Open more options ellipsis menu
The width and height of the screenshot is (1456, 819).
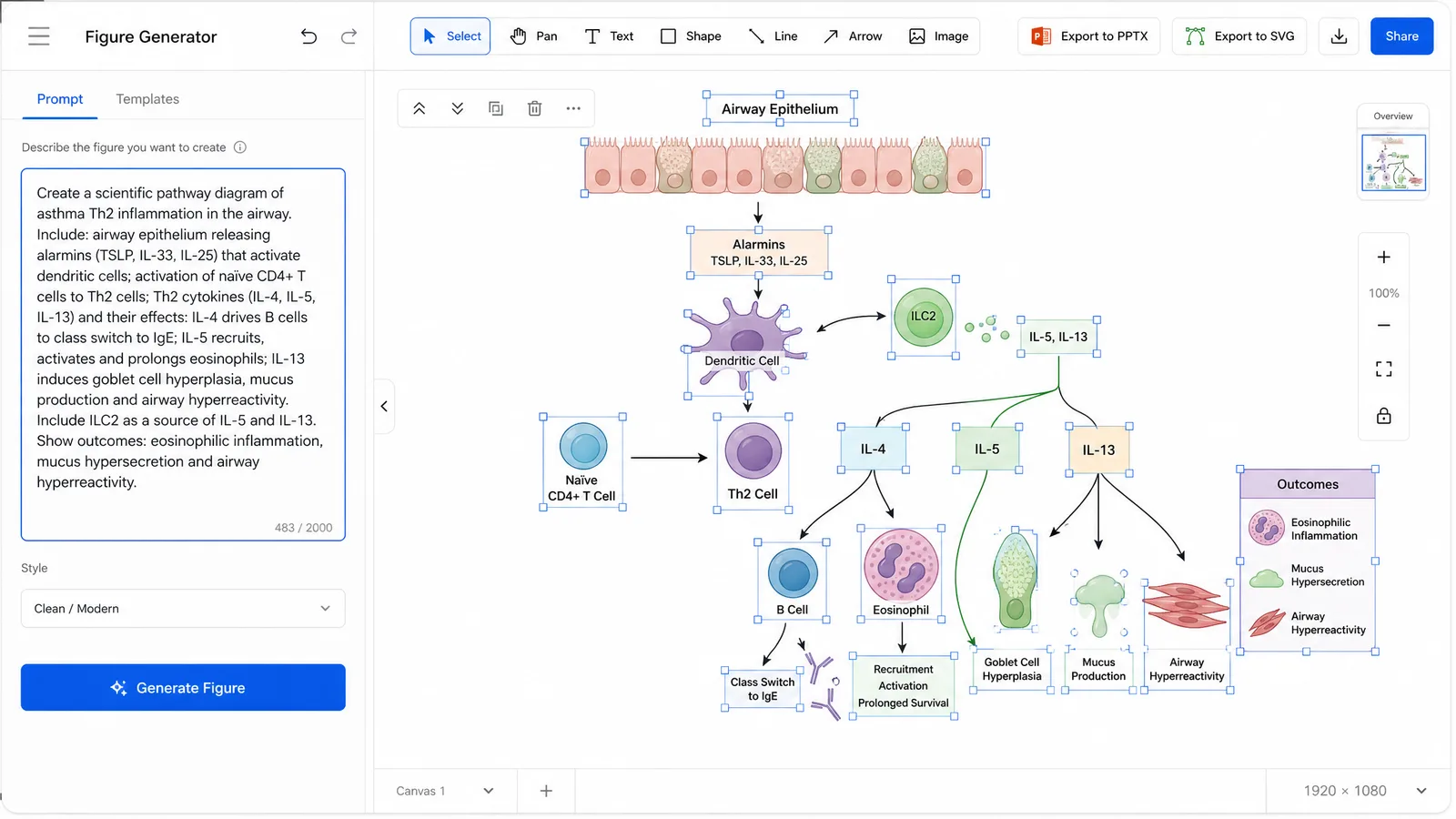(573, 108)
